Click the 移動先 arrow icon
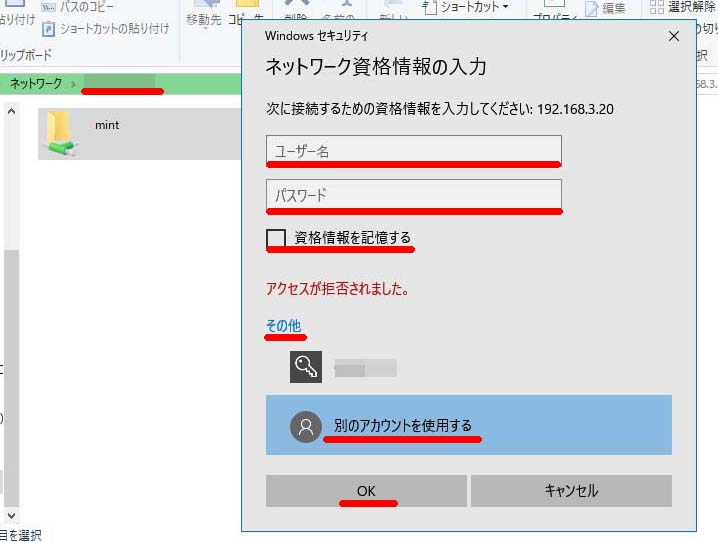The image size is (718, 542). (x=204, y=5)
